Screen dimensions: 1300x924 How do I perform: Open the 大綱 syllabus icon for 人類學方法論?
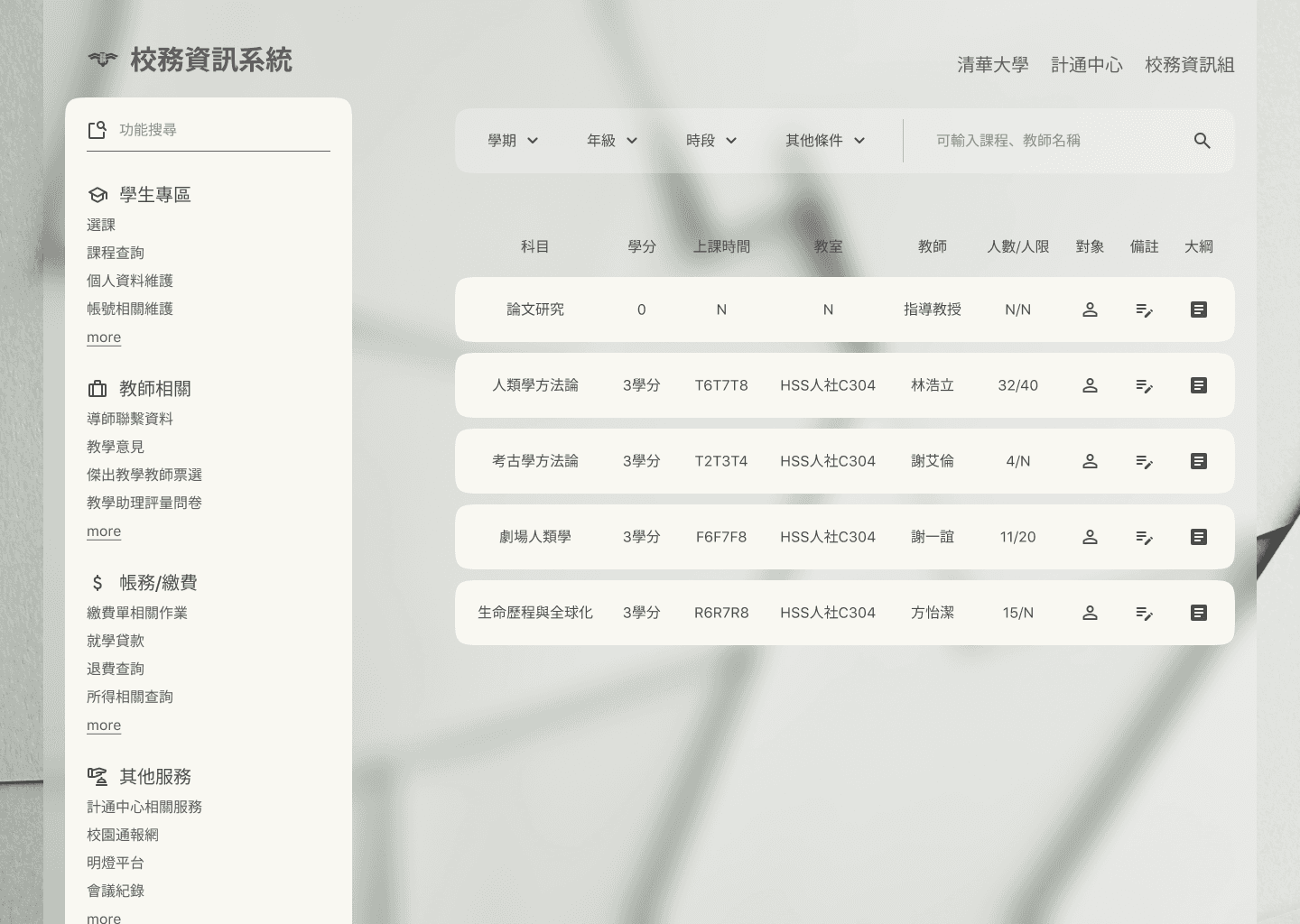tap(1199, 385)
